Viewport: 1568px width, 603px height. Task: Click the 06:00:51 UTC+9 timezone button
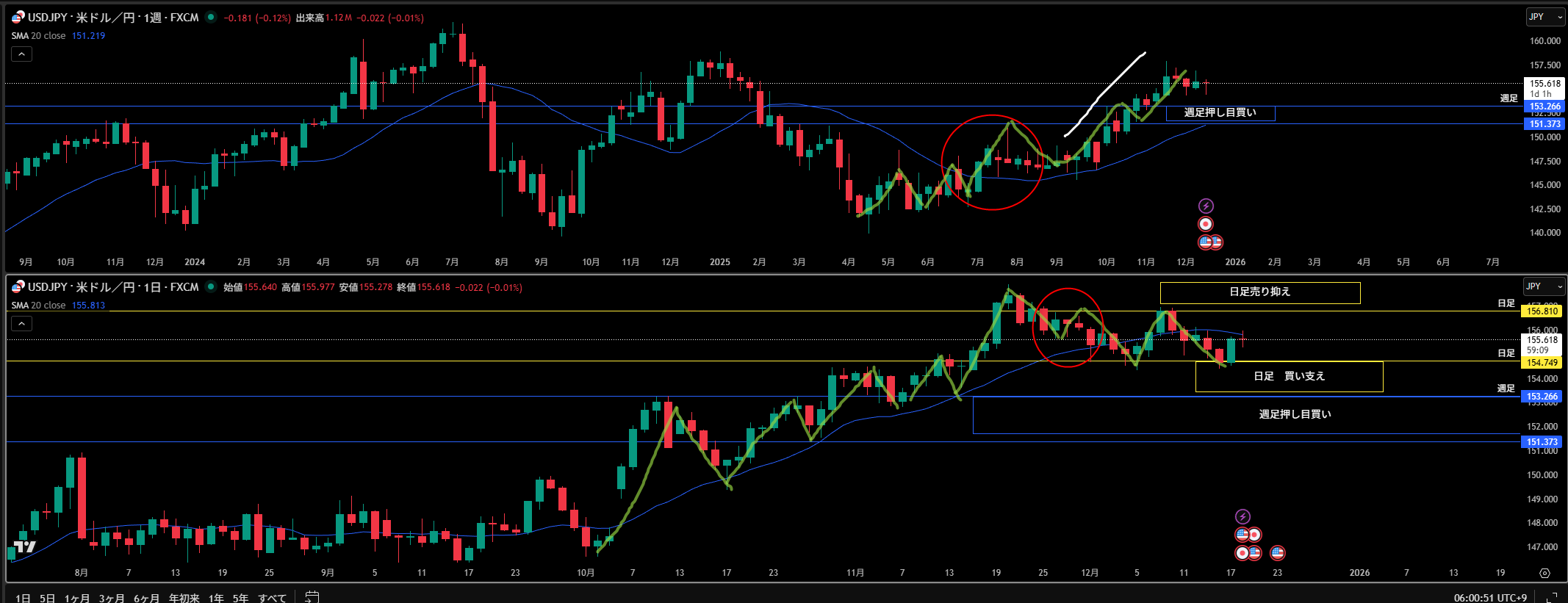[1489, 598]
